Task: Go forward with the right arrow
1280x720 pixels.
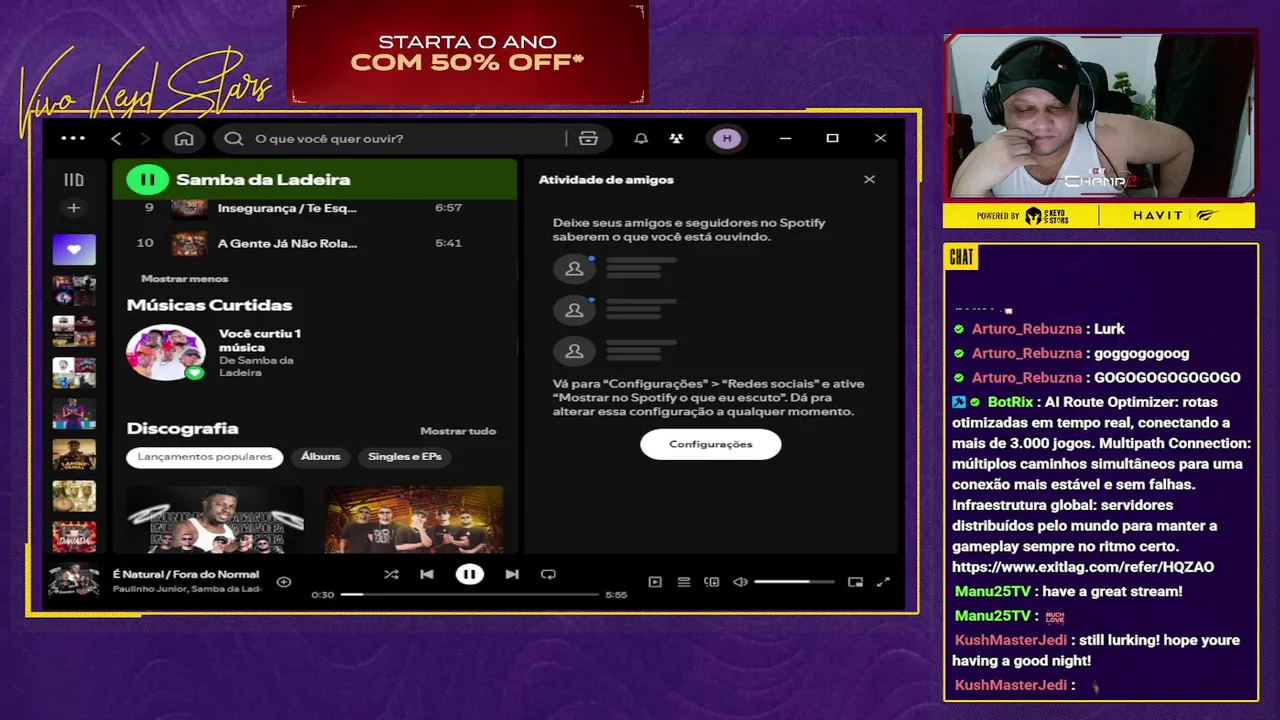Action: click(145, 139)
